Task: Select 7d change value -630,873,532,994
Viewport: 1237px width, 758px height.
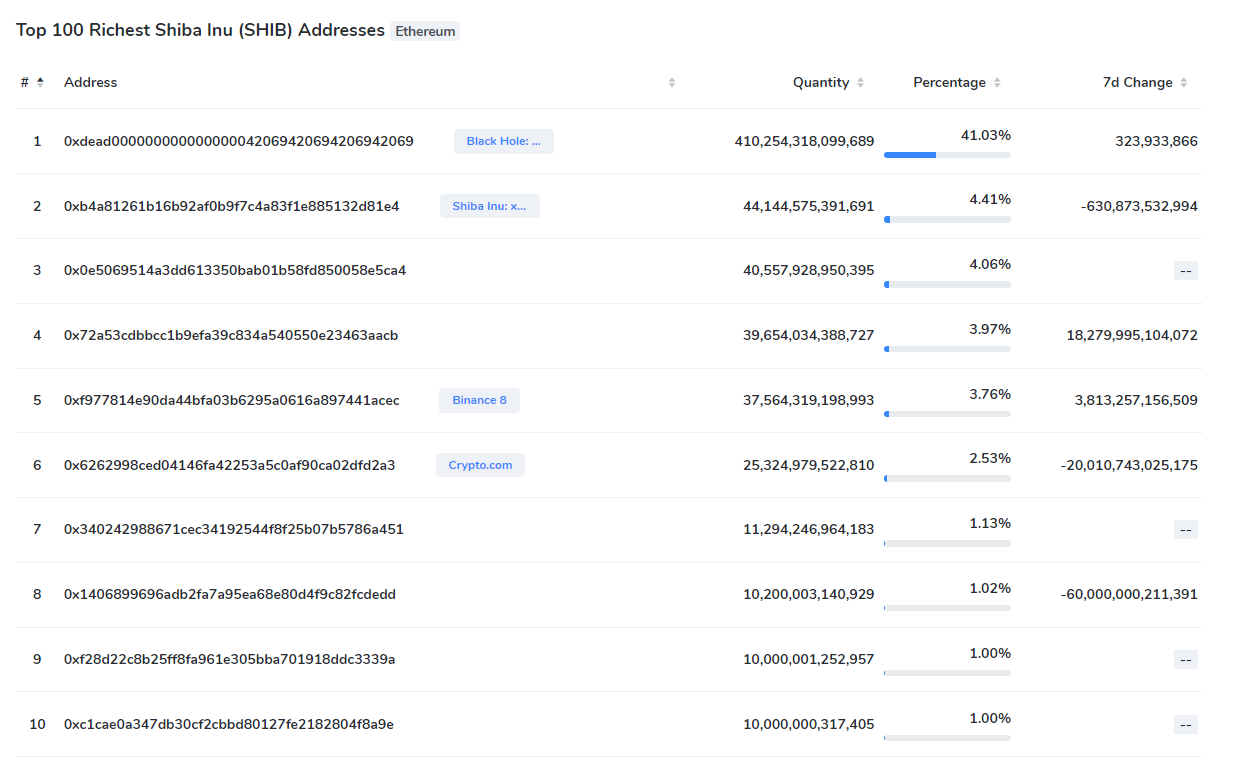Action: 1139,206
